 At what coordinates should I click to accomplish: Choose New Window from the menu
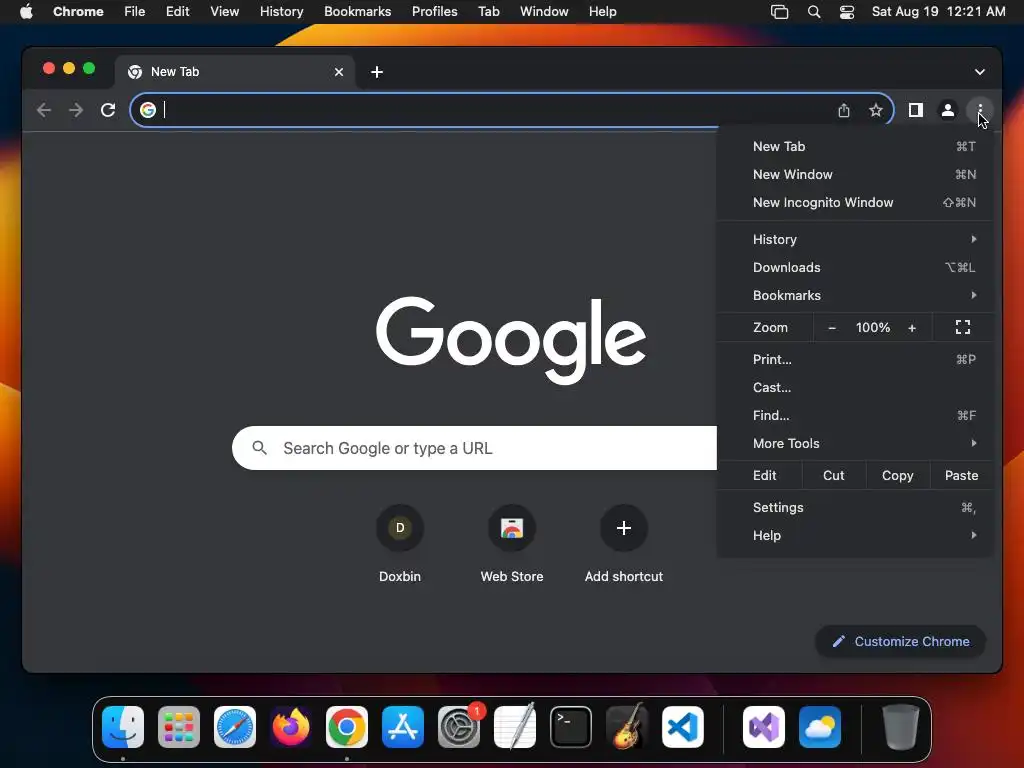tap(856, 174)
